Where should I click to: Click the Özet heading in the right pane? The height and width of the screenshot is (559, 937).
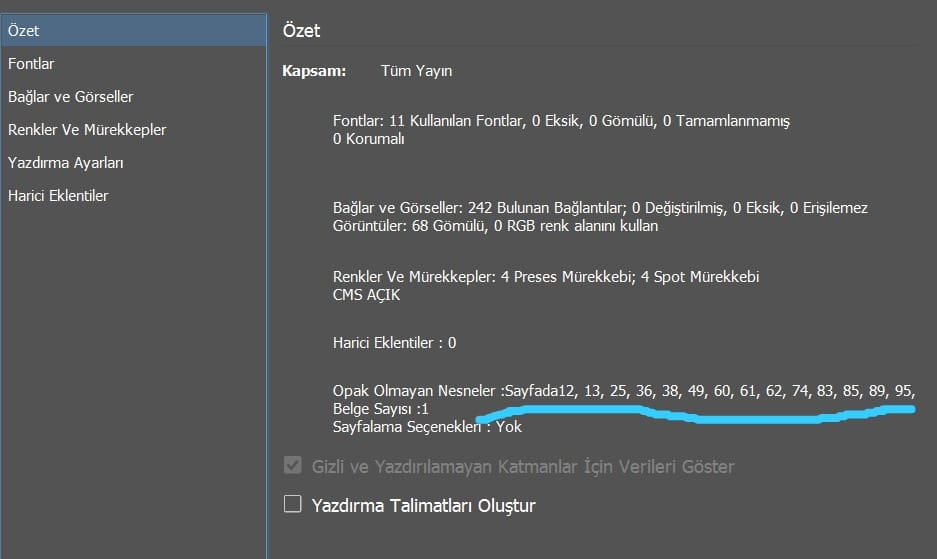point(301,30)
